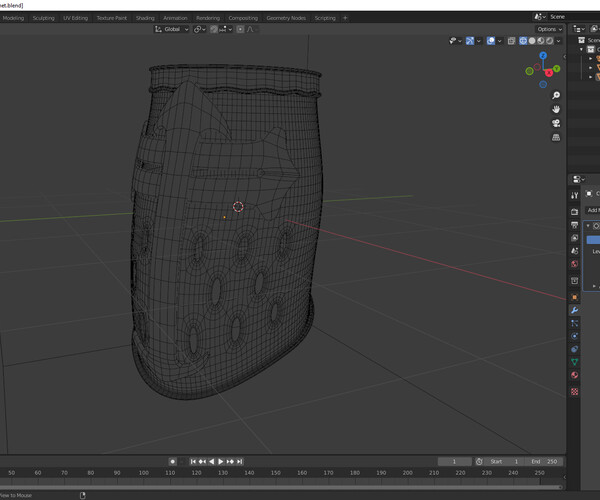600x500 pixels.
Task: Toggle viewport overlays on or off
Action: point(491,41)
